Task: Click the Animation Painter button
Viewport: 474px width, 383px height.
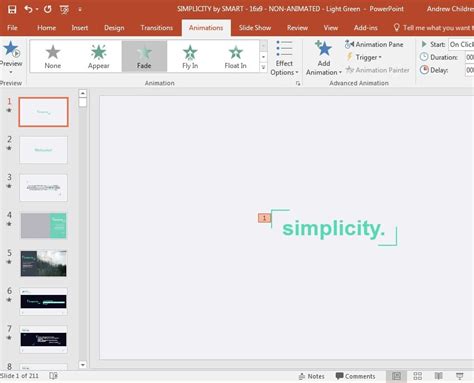Action: tap(377, 70)
